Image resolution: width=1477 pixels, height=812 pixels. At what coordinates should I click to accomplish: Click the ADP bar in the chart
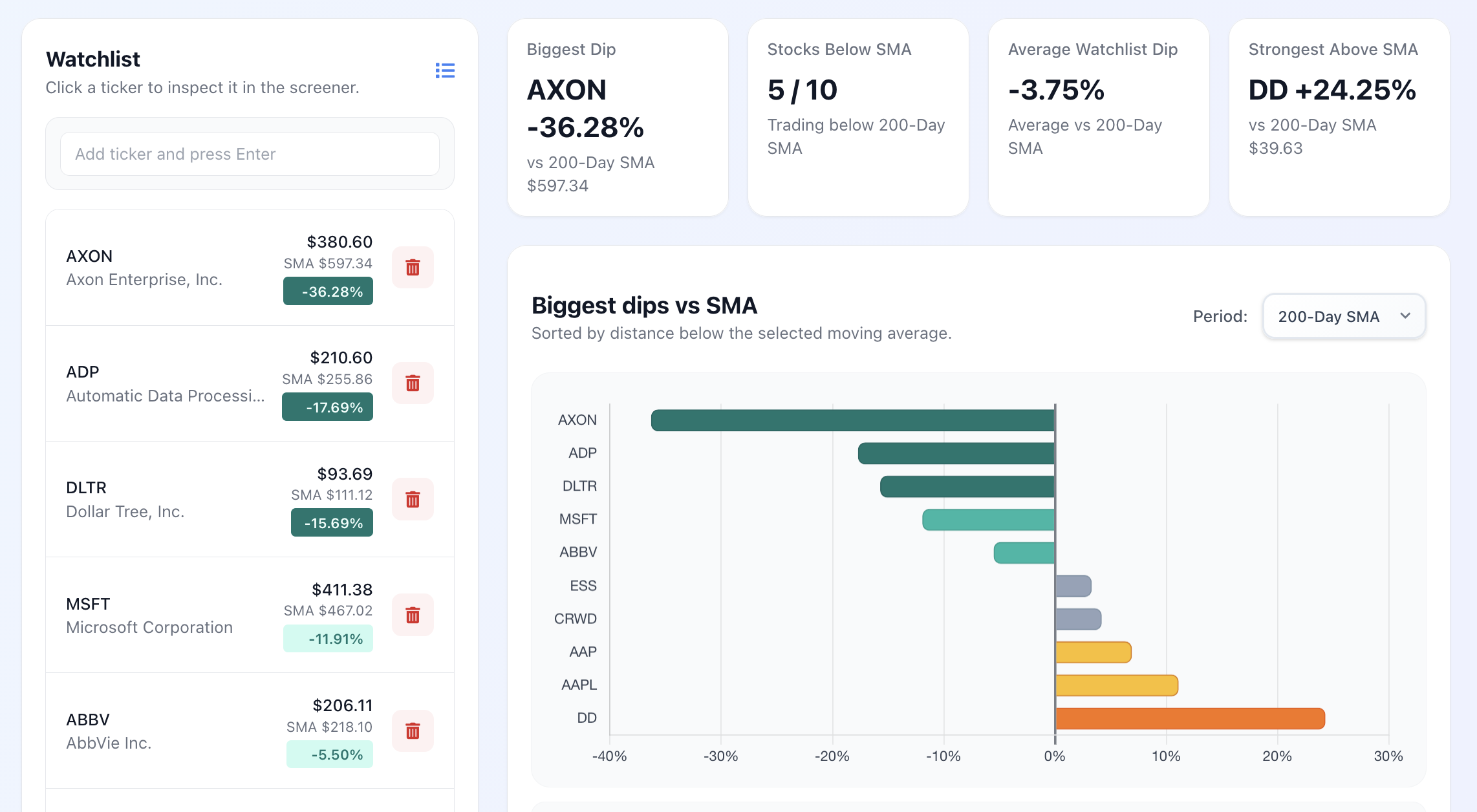tap(956, 453)
